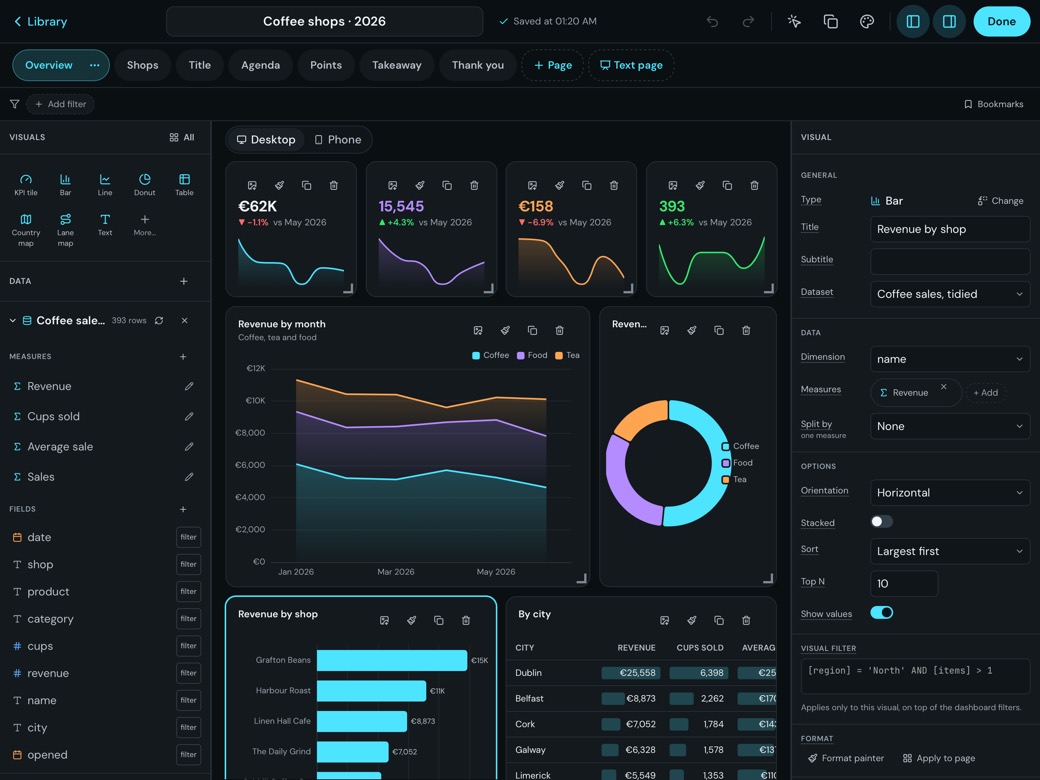The width and height of the screenshot is (1040, 780).
Task: Add a Country map visual
Action: click(26, 229)
